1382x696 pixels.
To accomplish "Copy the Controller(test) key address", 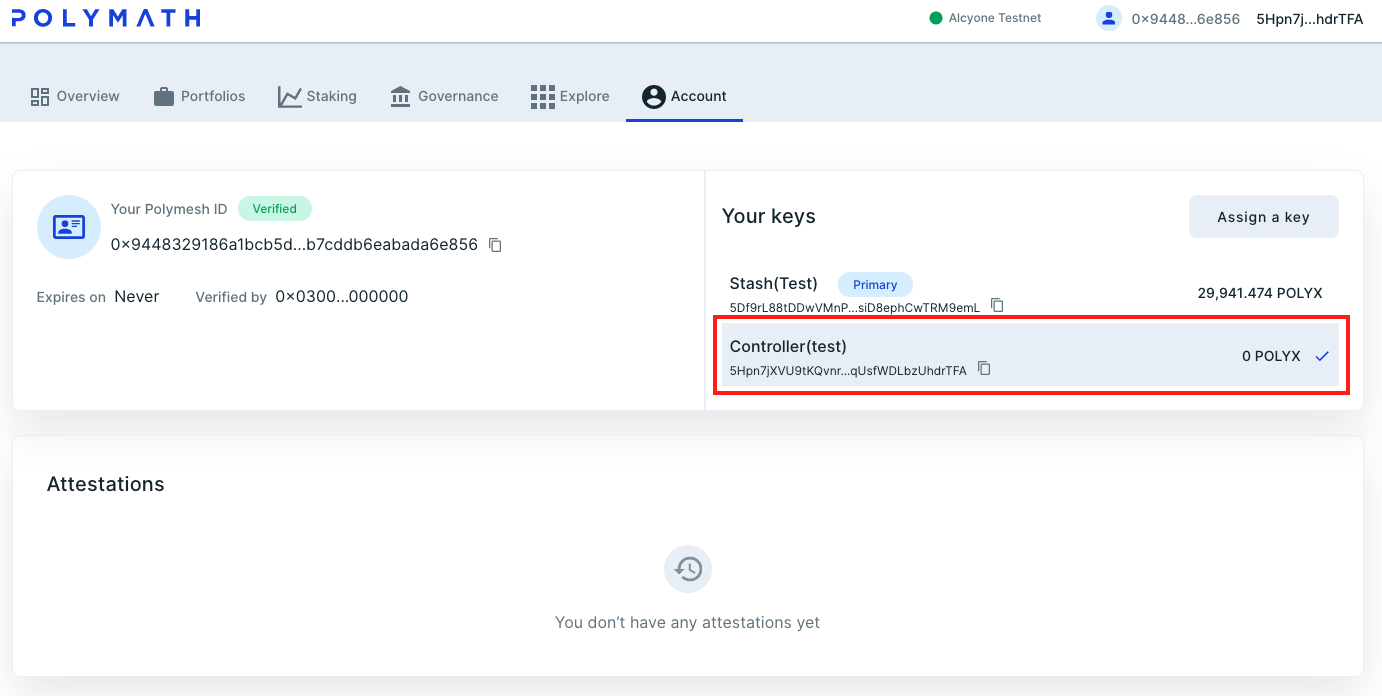I will click(x=984, y=369).
